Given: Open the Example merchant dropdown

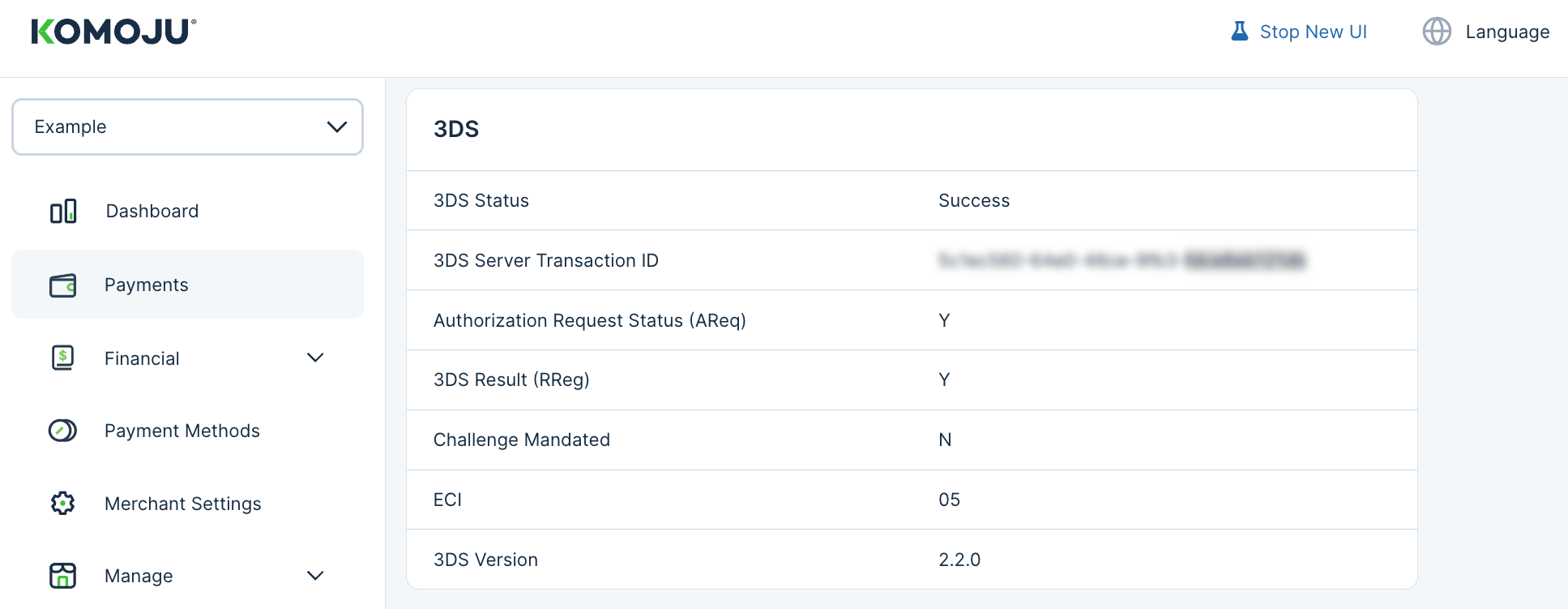Looking at the screenshot, I should point(187,127).
